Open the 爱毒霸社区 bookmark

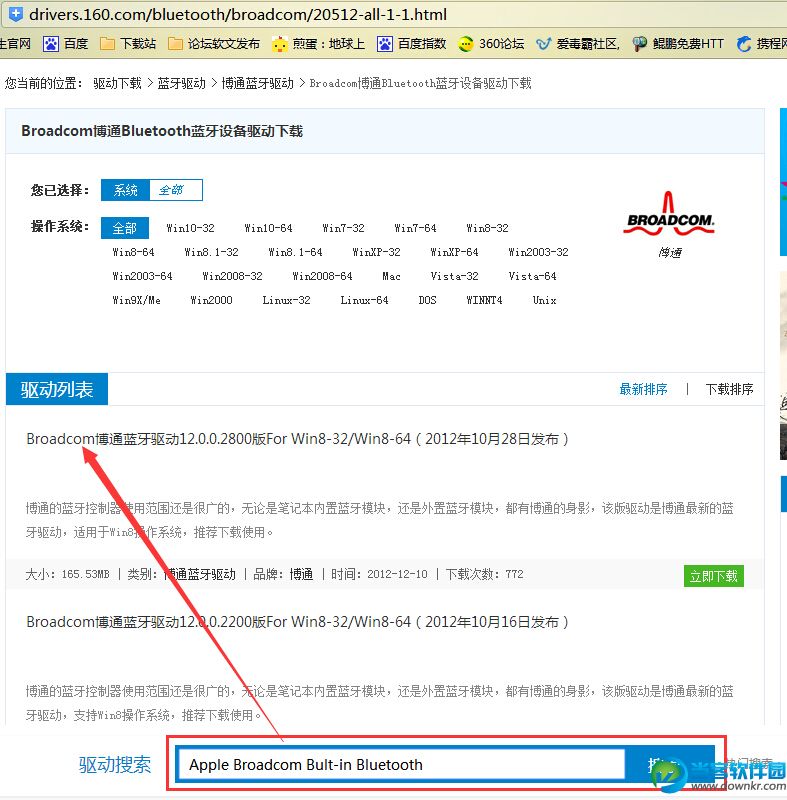[x=578, y=44]
